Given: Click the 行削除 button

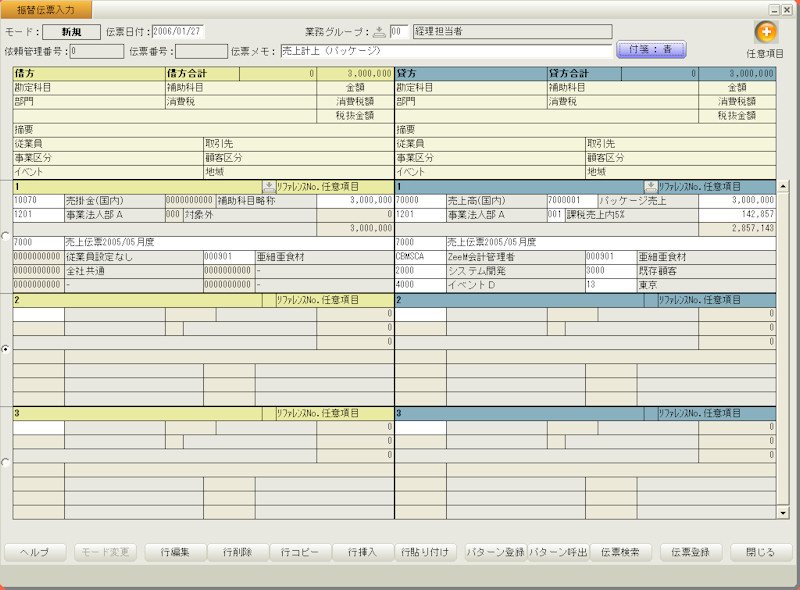Looking at the screenshot, I should point(237,552).
